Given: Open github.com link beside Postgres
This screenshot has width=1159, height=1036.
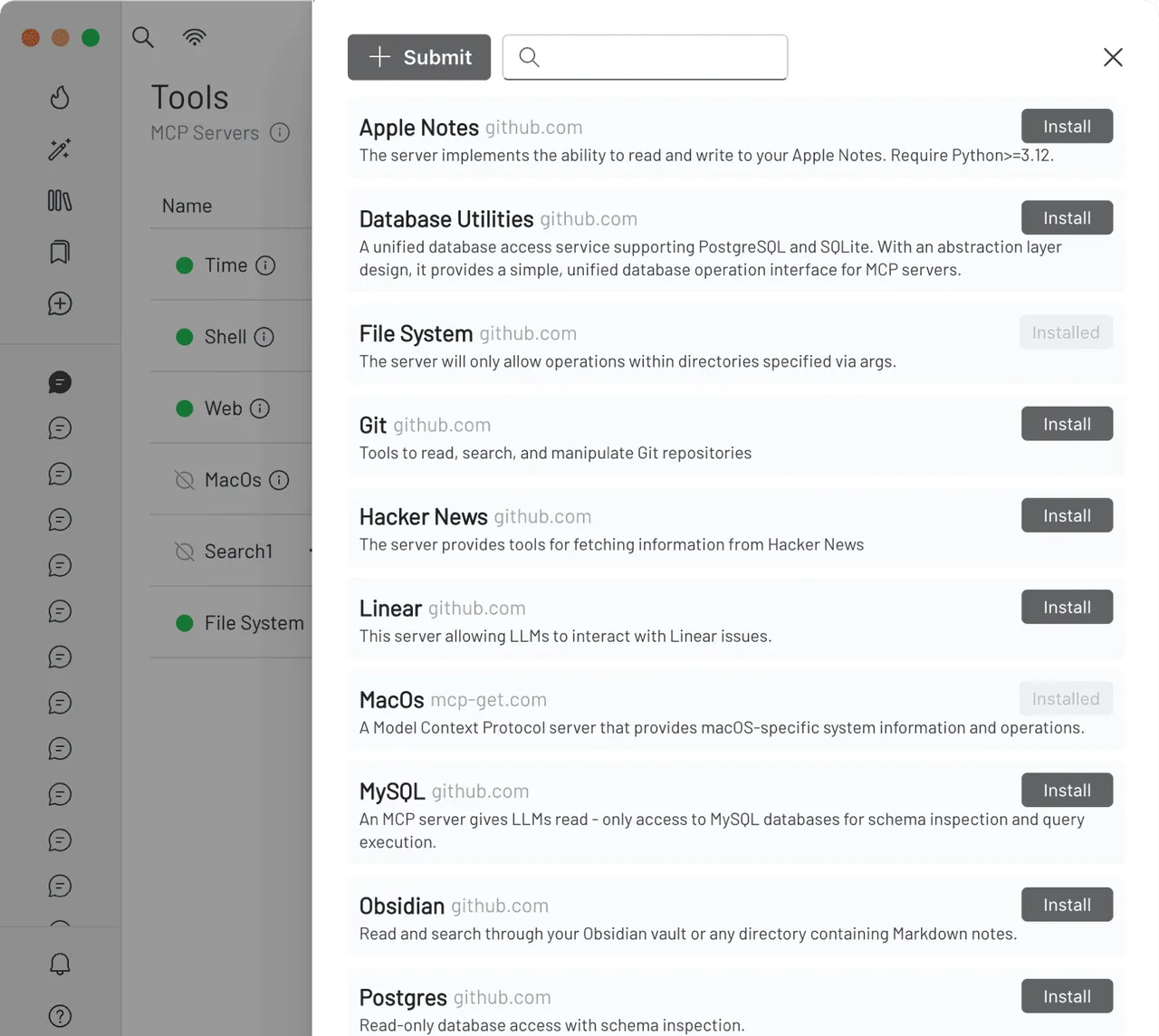Looking at the screenshot, I should [x=502, y=997].
